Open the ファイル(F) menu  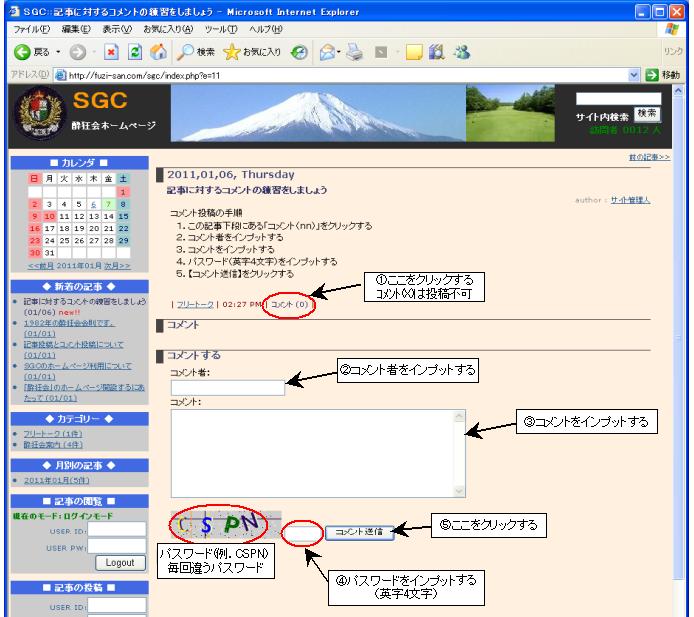click(x=27, y=30)
